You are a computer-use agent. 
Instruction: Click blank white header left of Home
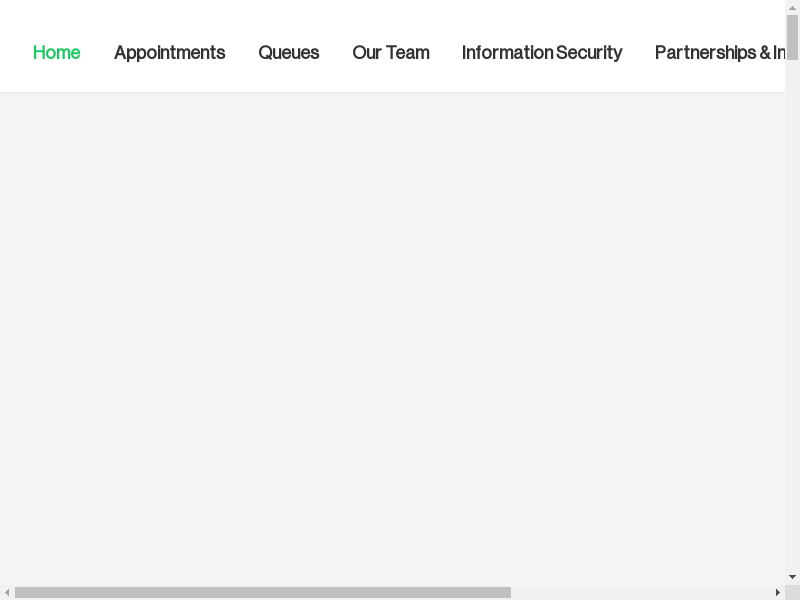tap(14, 53)
